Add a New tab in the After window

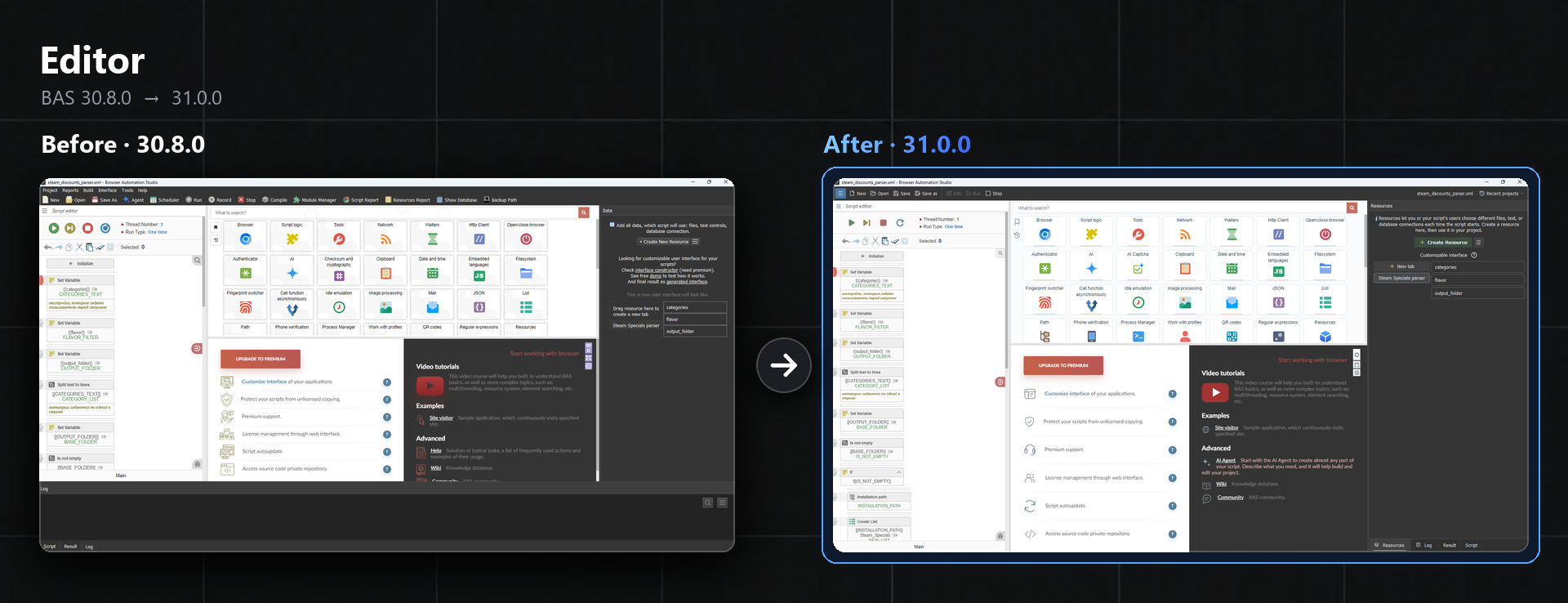point(1401,266)
